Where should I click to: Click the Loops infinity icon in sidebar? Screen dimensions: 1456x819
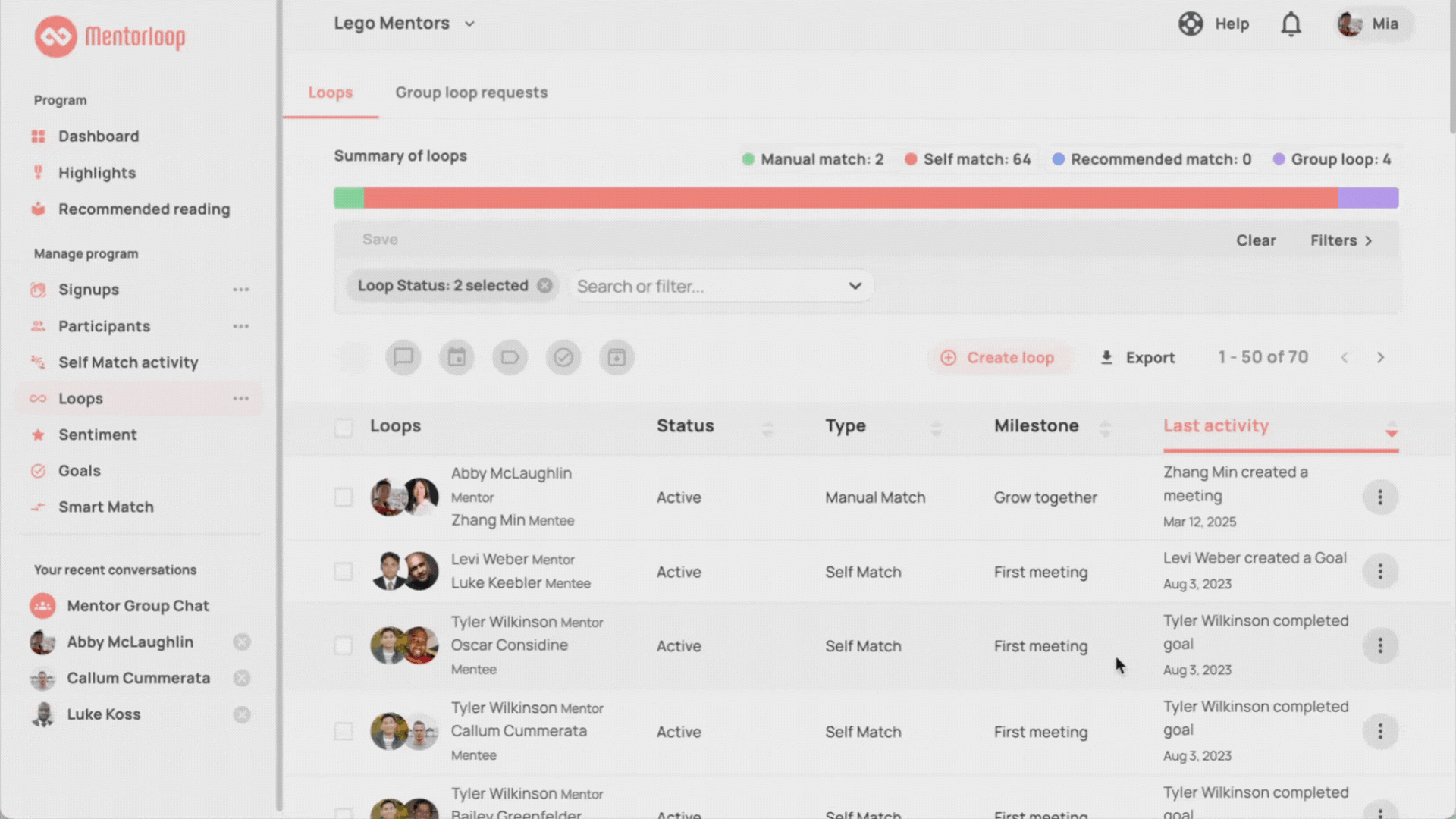pos(38,399)
